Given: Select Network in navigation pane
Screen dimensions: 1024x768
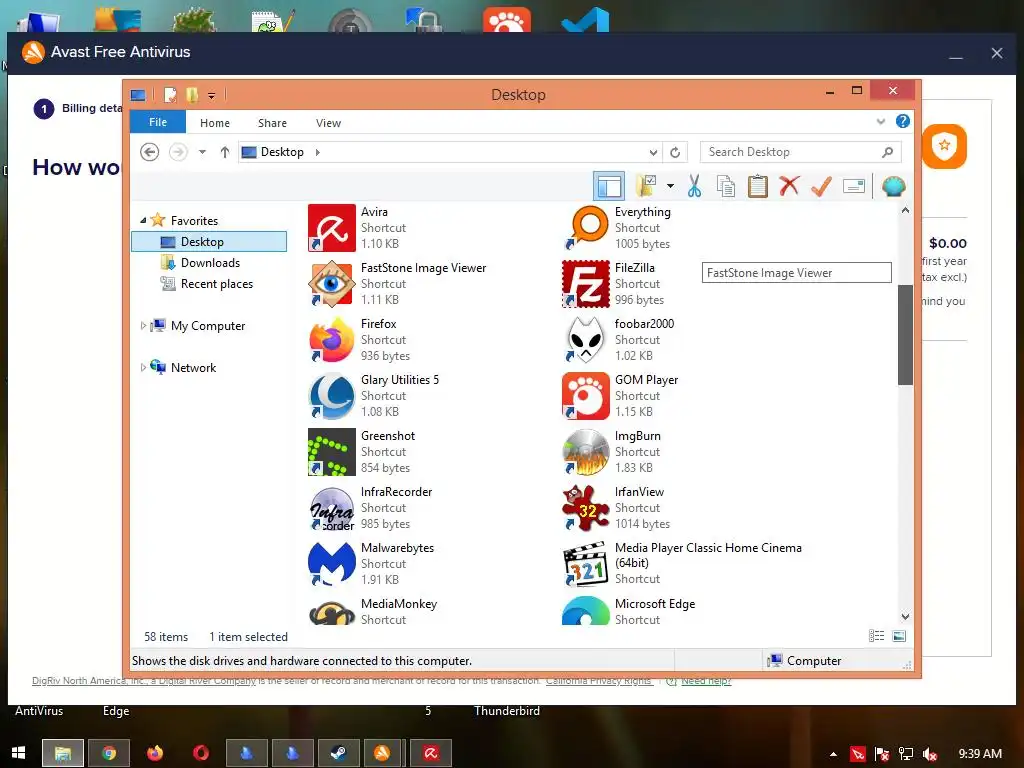Looking at the screenshot, I should [x=193, y=367].
